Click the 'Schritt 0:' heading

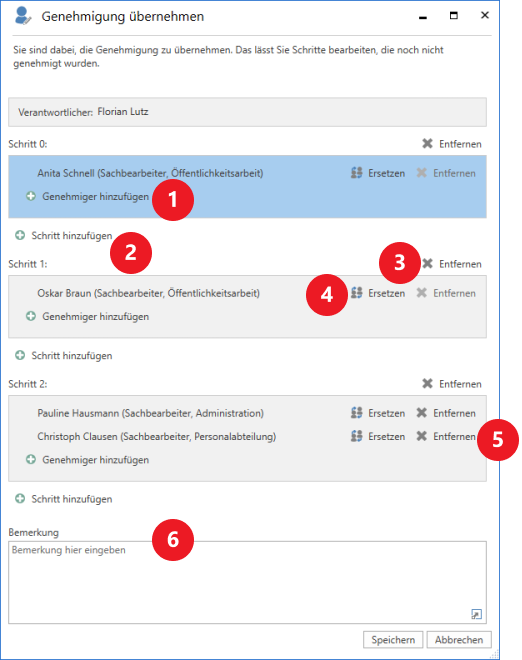(x=28, y=144)
